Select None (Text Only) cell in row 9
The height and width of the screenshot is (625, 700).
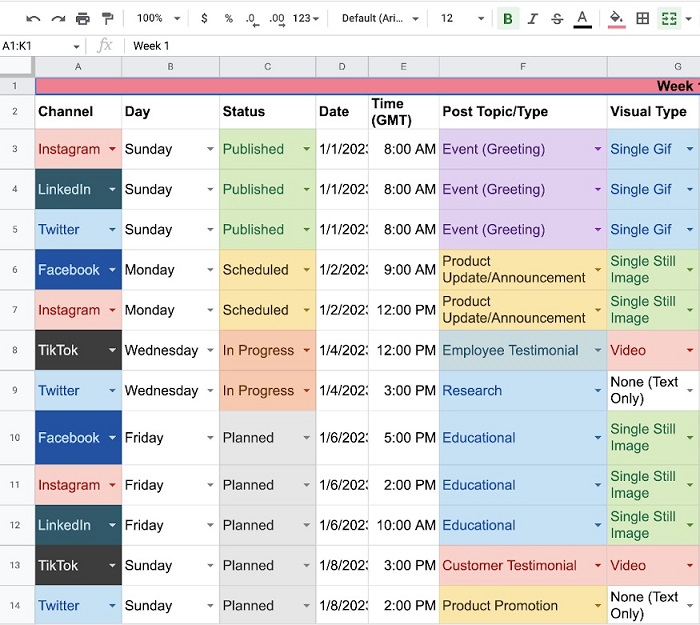point(654,390)
